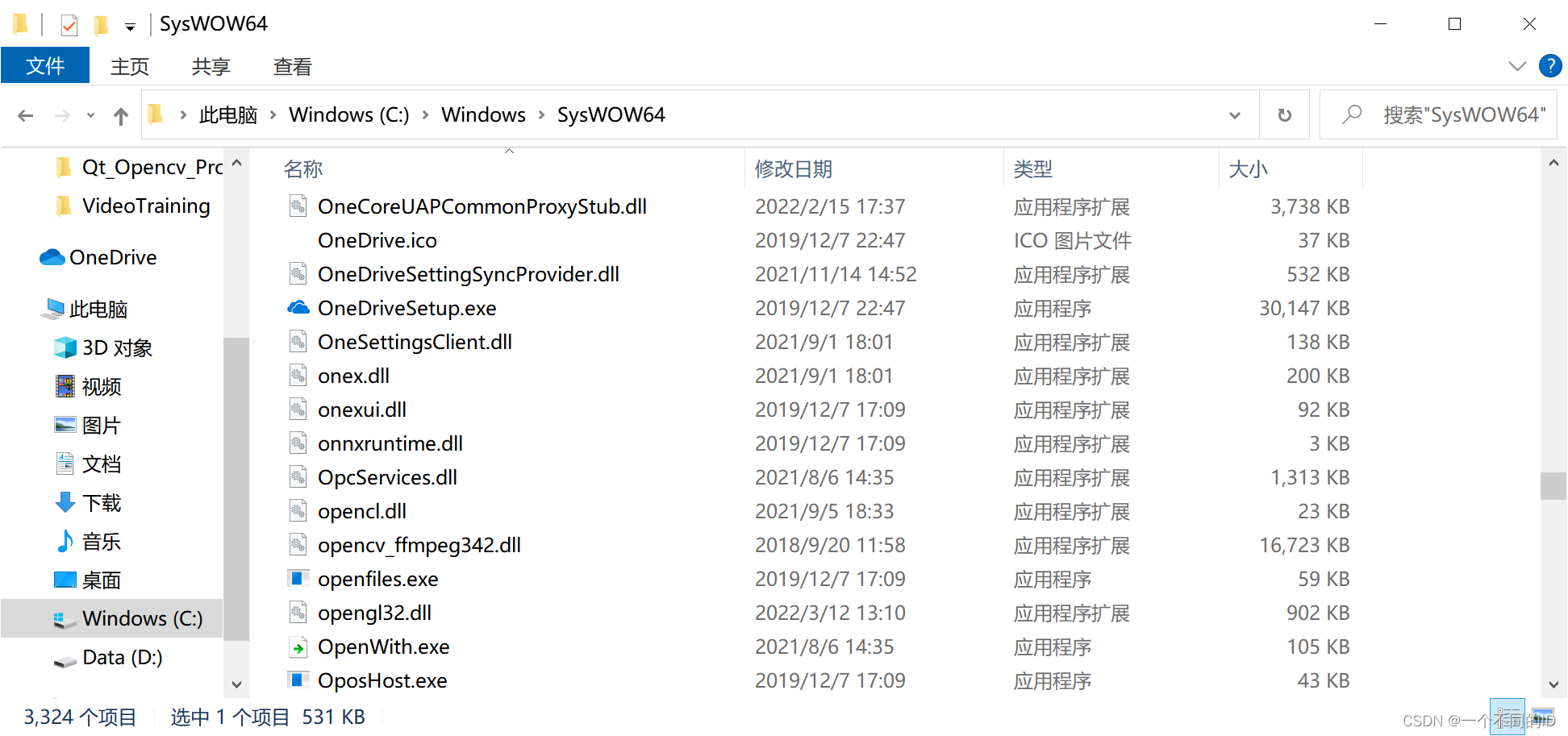The width and height of the screenshot is (1568, 736).
Task: Click the properties quick access toolbar icon
Action: click(69, 25)
